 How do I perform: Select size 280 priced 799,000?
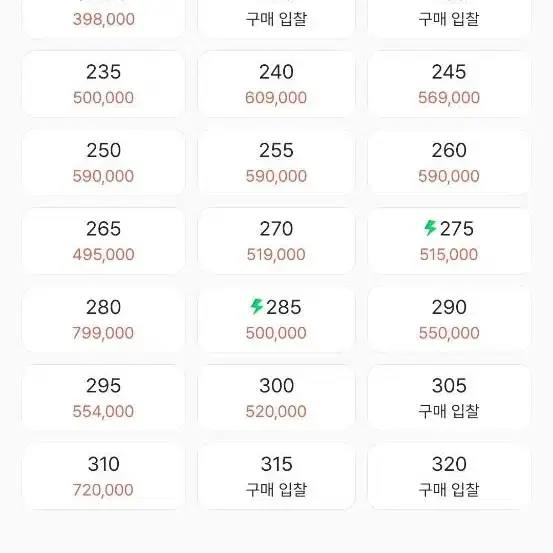103,319
